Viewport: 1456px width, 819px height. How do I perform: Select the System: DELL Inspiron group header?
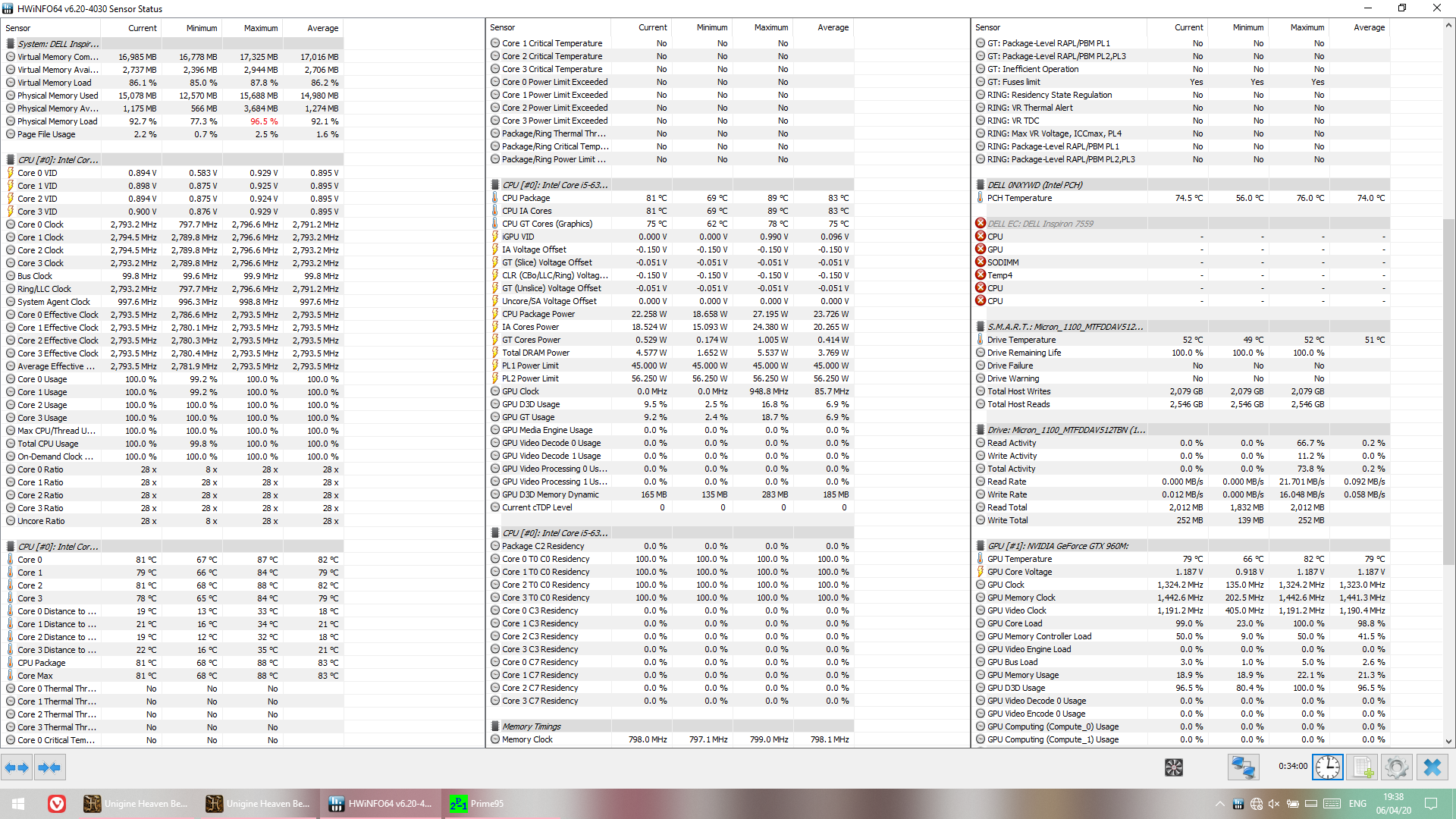pos(174,44)
